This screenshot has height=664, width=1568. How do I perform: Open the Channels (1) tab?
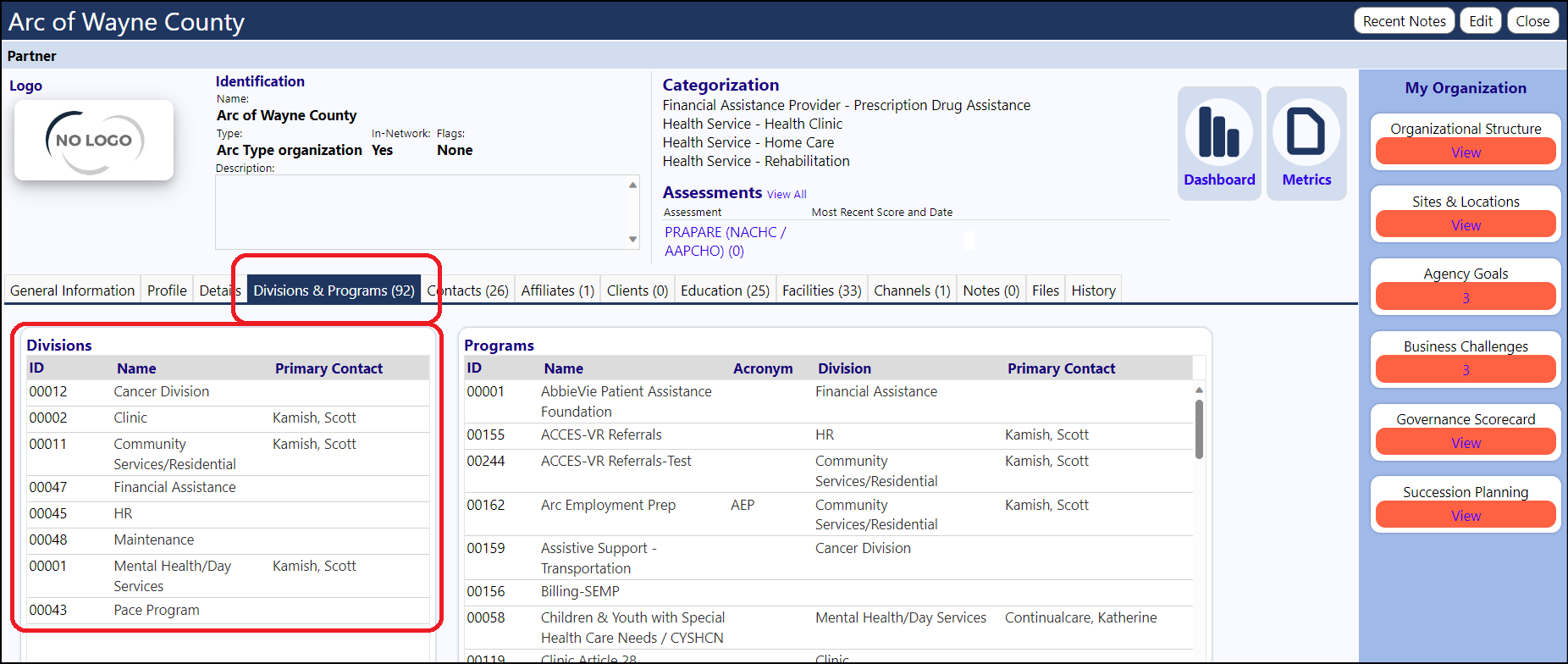912,290
